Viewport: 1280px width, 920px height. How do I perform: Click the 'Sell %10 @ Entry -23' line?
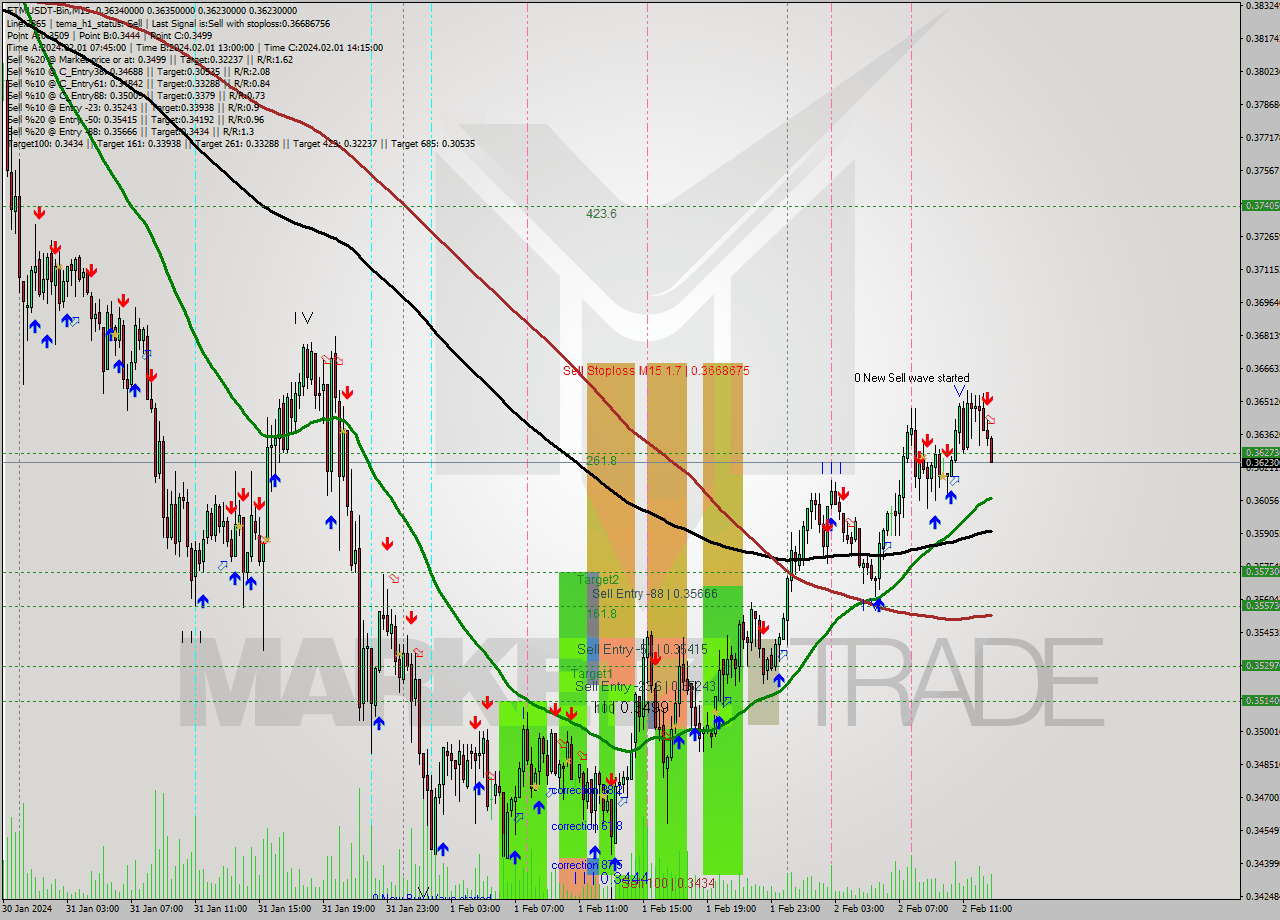(x=133, y=107)
